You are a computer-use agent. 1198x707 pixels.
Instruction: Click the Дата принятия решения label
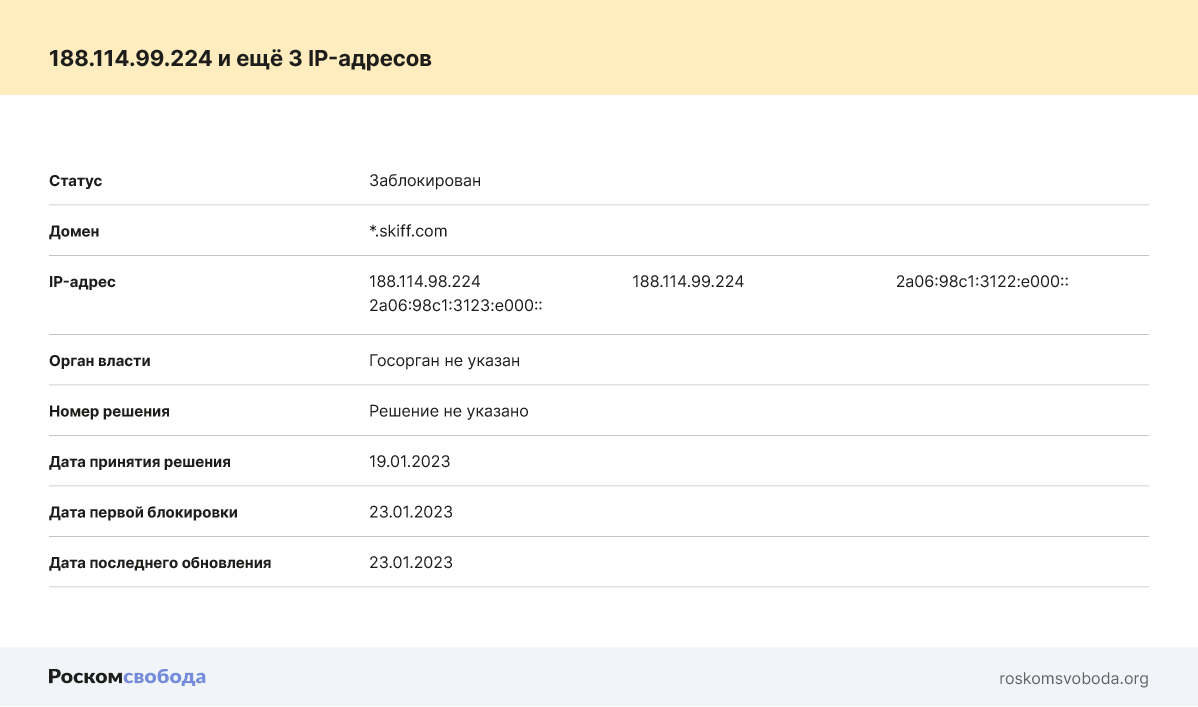(x=140, y=461)
